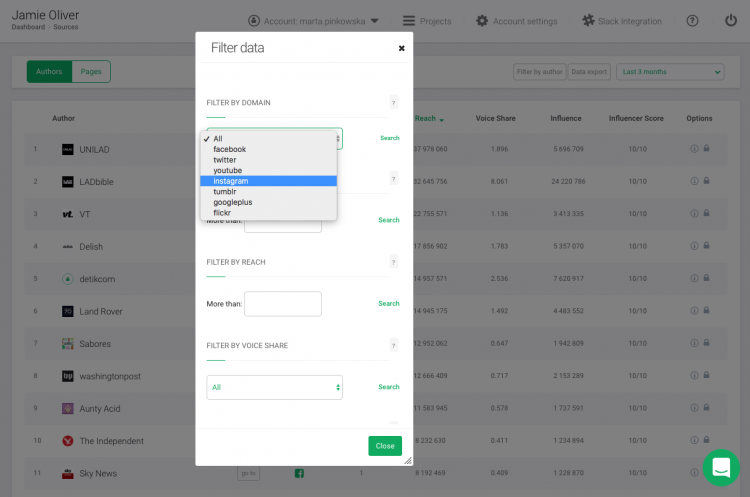Click the go to button in Sky News row

(248, 473)
